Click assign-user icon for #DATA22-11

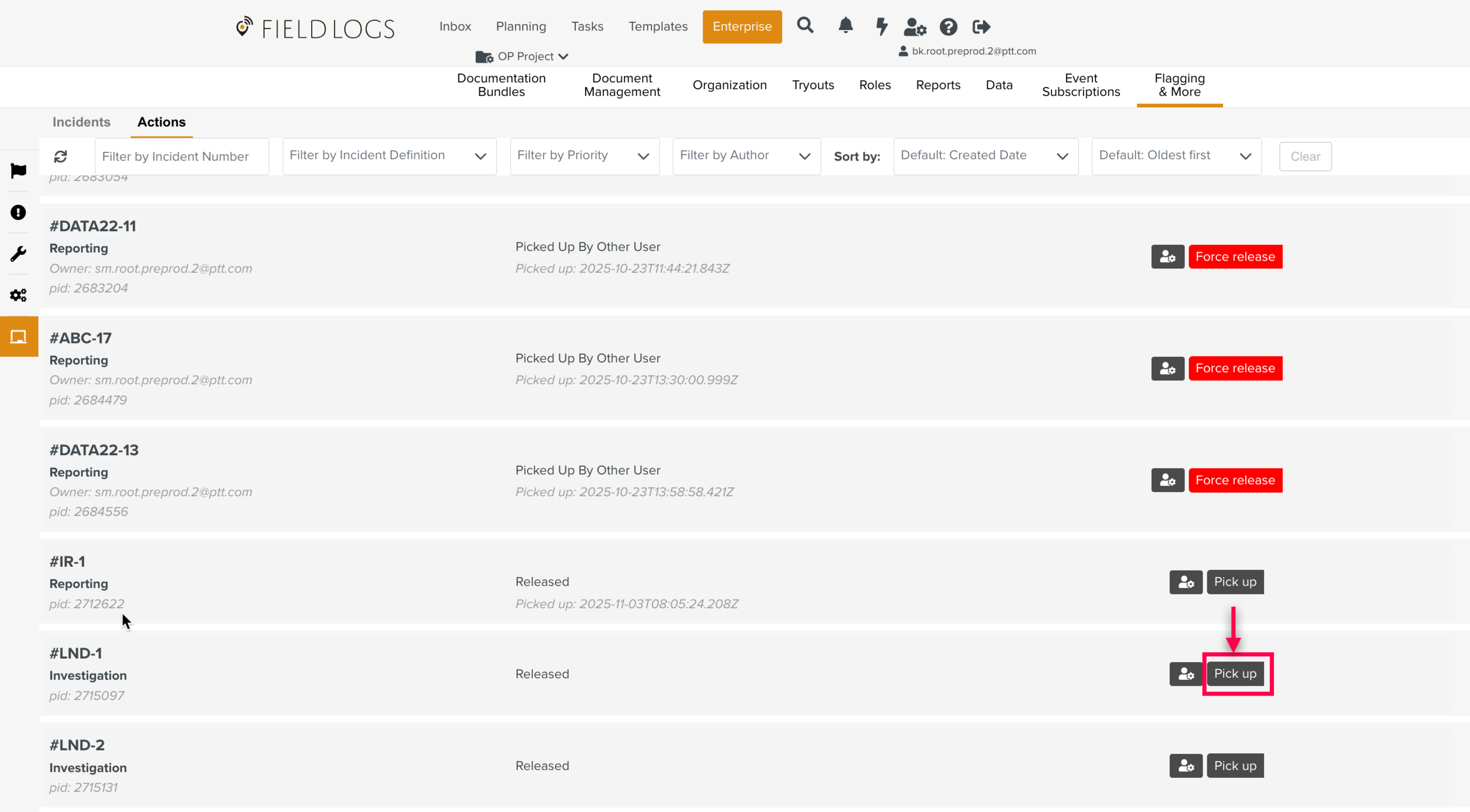pyautogui.click(x=1167, y=257)
